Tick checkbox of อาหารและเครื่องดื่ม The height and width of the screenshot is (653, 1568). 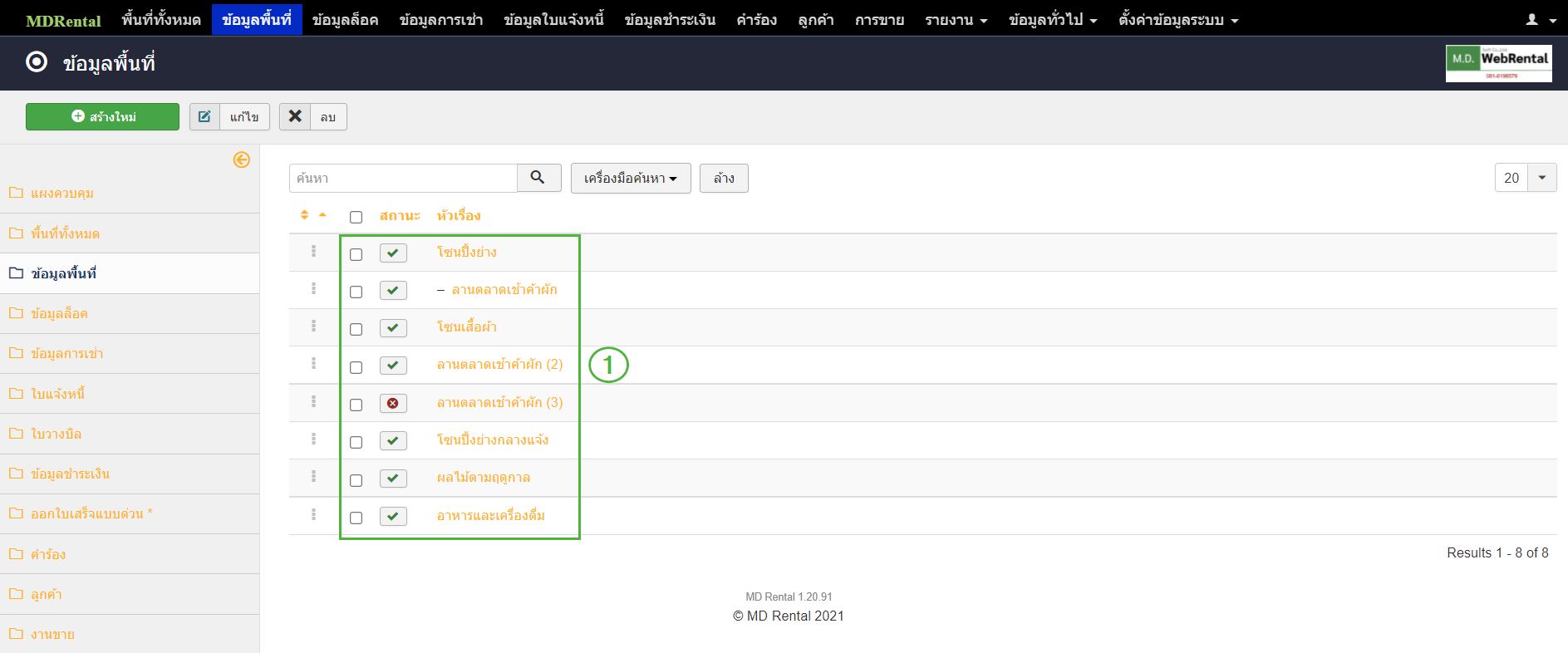[356, 518]
